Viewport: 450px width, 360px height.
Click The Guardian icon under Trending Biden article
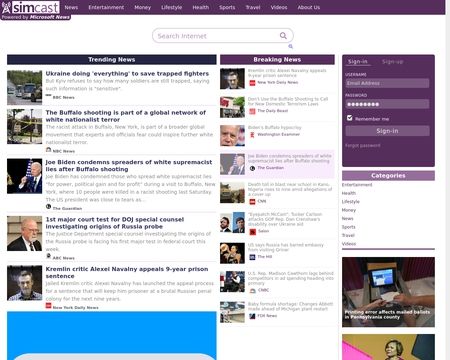pos(49,207)
